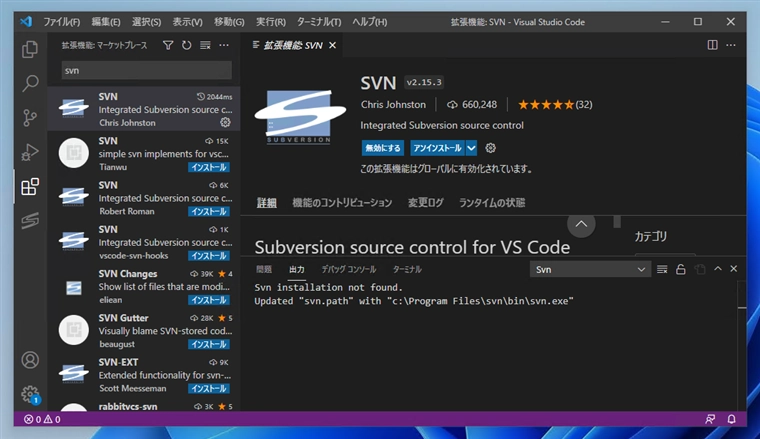
Task: Switch to 詳細 details tab
Action: point(266,203)
